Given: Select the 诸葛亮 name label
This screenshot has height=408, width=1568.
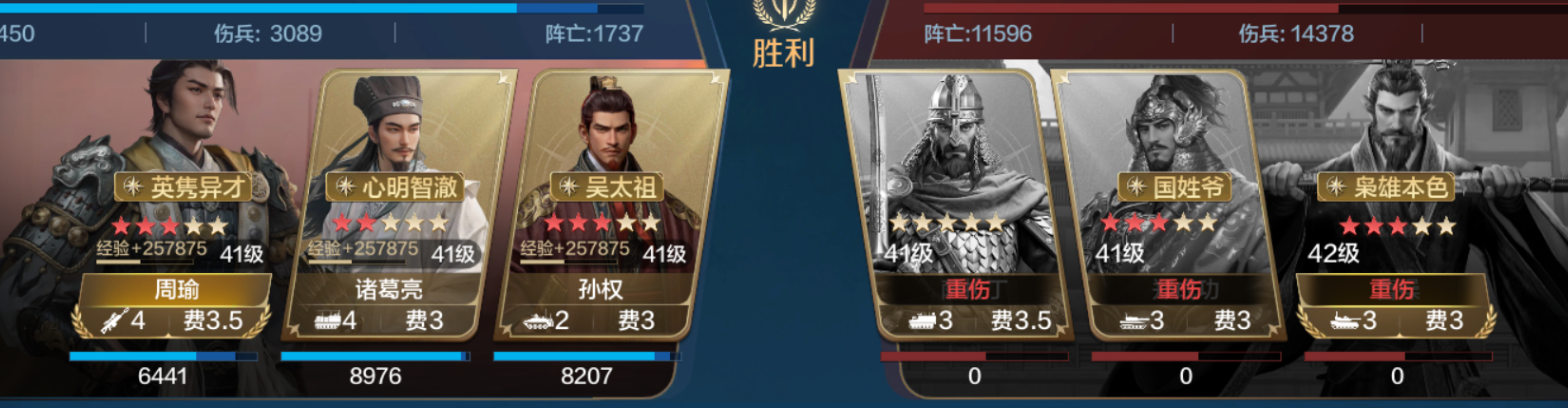Looking at the screenshot, I should pos(384,291).
